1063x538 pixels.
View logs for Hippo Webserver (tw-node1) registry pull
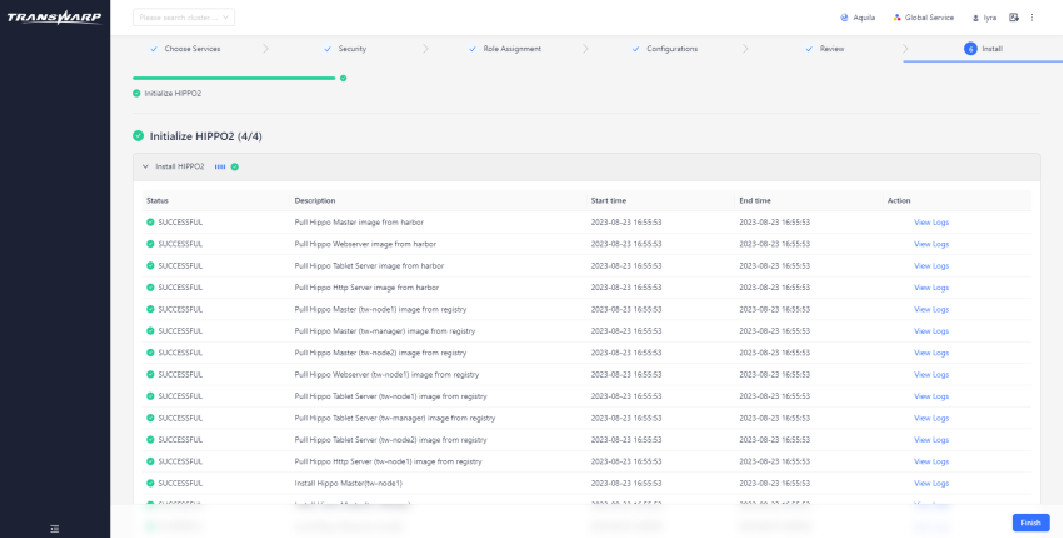pos(931,375)
